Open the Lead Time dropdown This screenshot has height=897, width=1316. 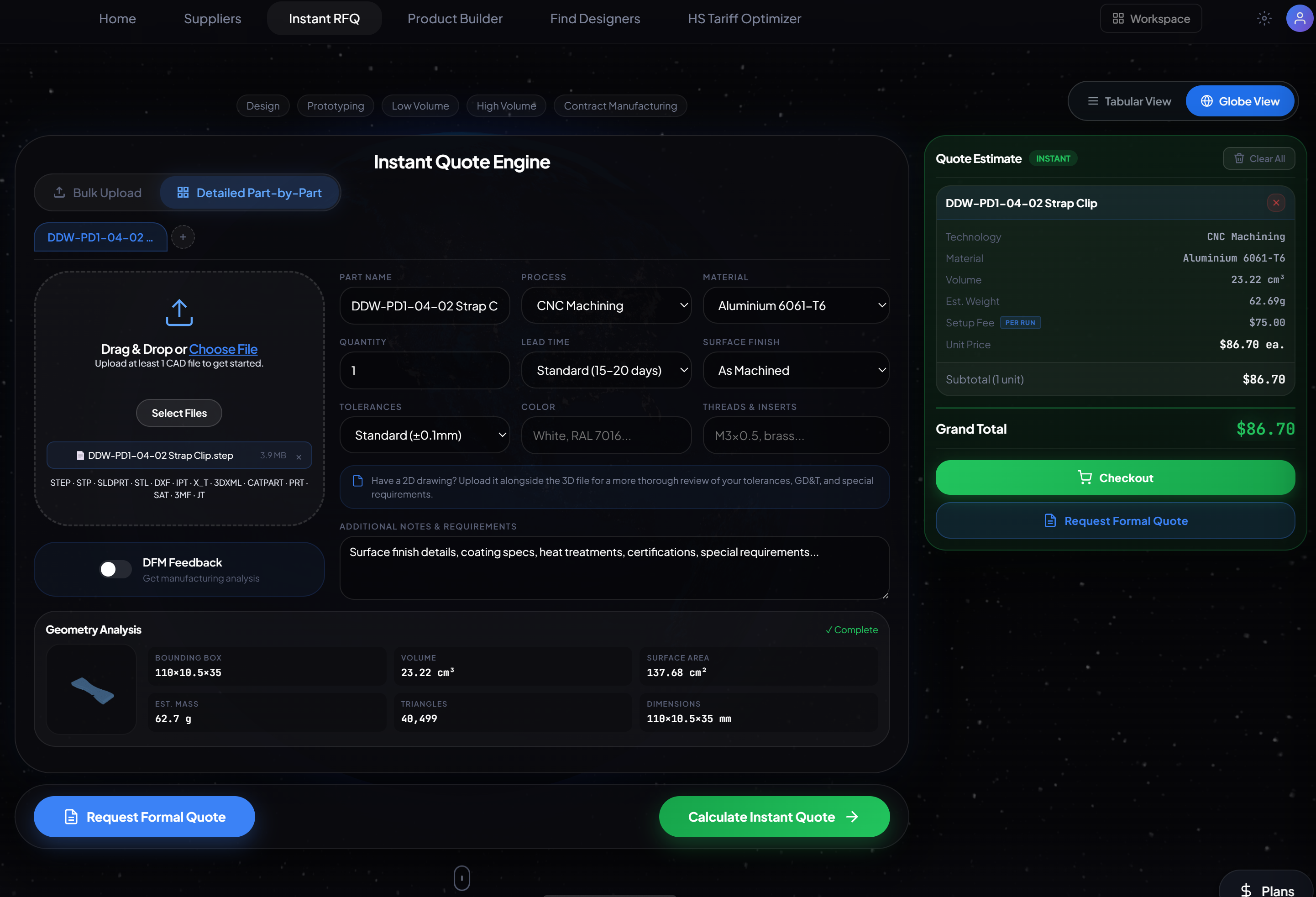point(606,370)
